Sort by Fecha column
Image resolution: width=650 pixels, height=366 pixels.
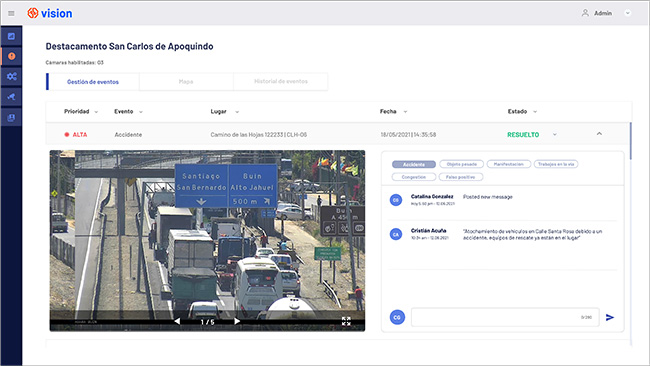point(393,111)
